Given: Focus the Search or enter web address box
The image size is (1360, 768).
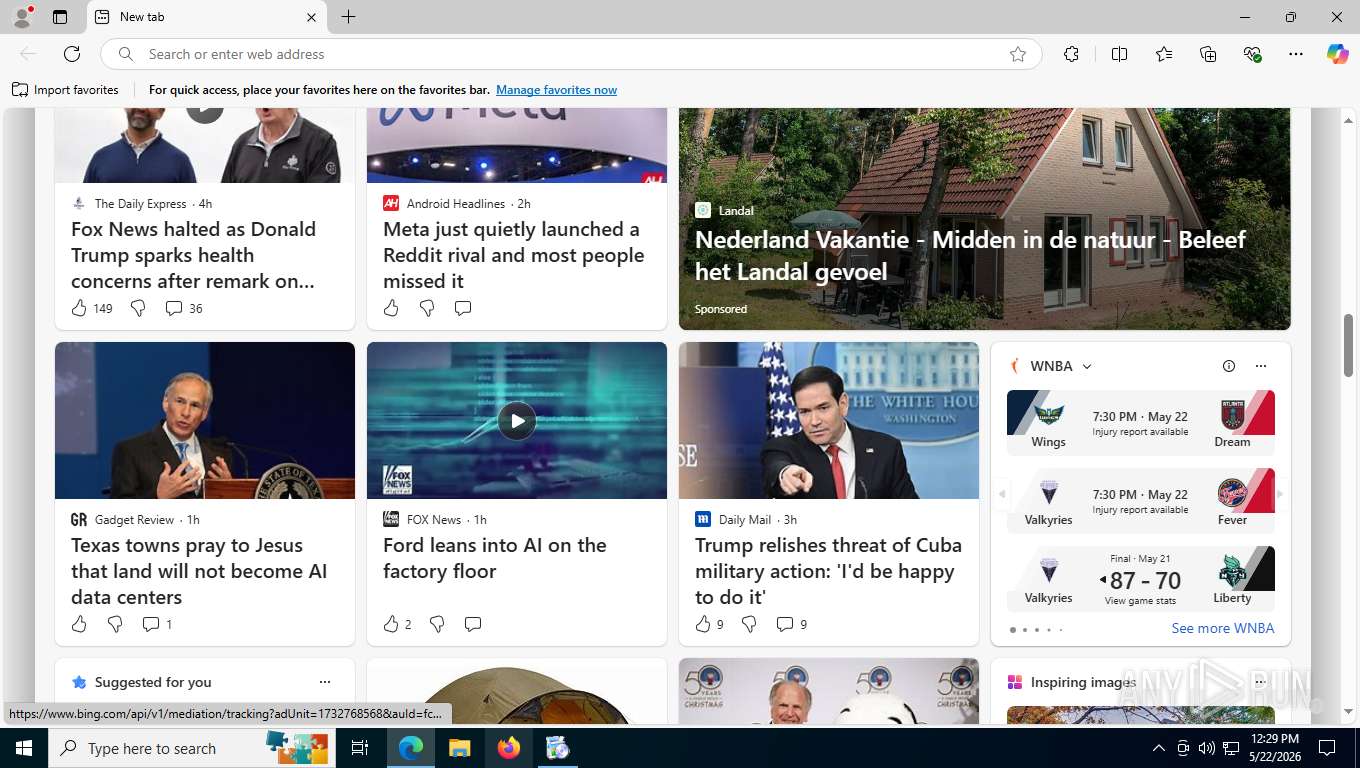Looking at the screenshot, I should click(x=570, y=54).
